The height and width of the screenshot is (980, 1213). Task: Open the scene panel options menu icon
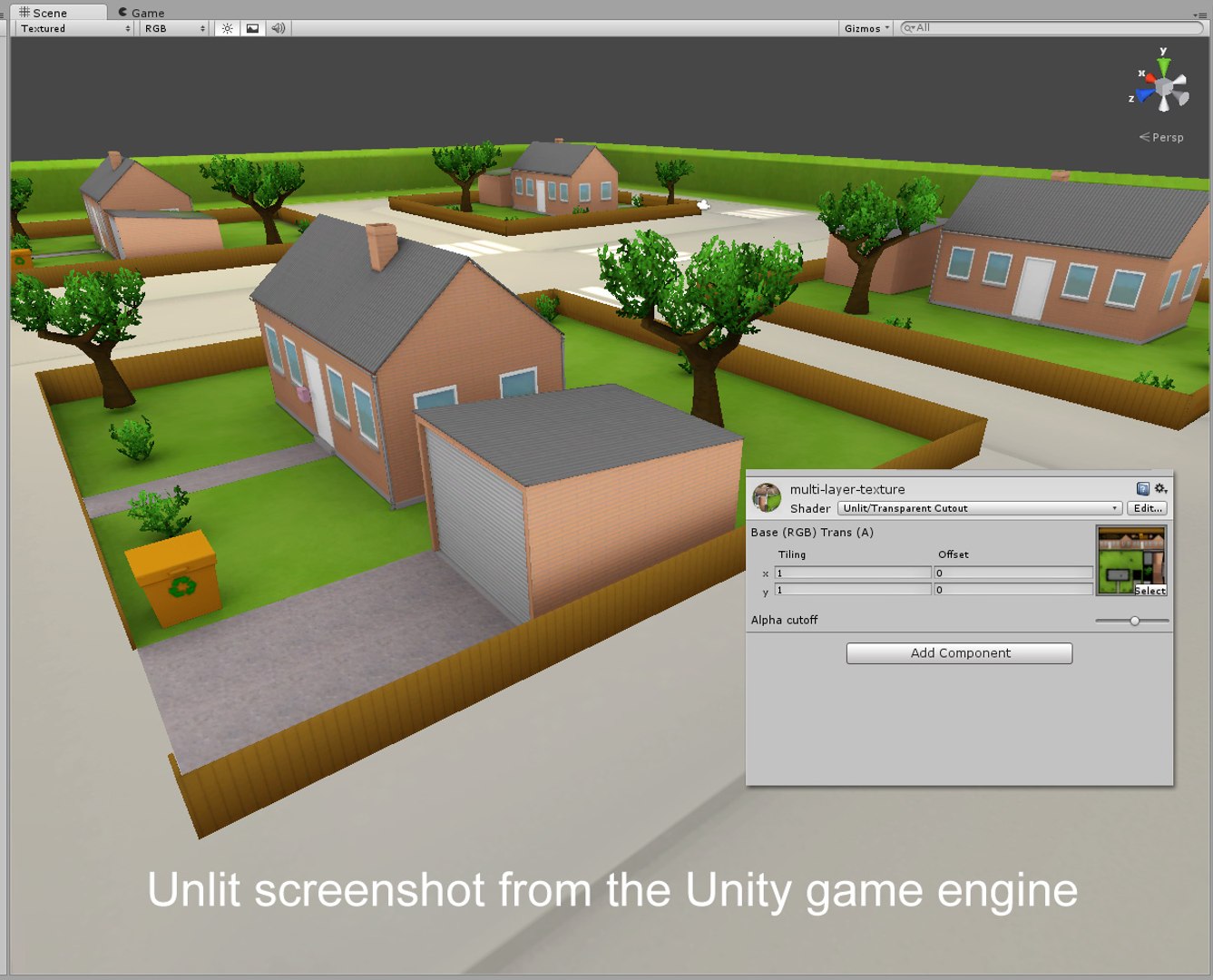pos(1199,14)
